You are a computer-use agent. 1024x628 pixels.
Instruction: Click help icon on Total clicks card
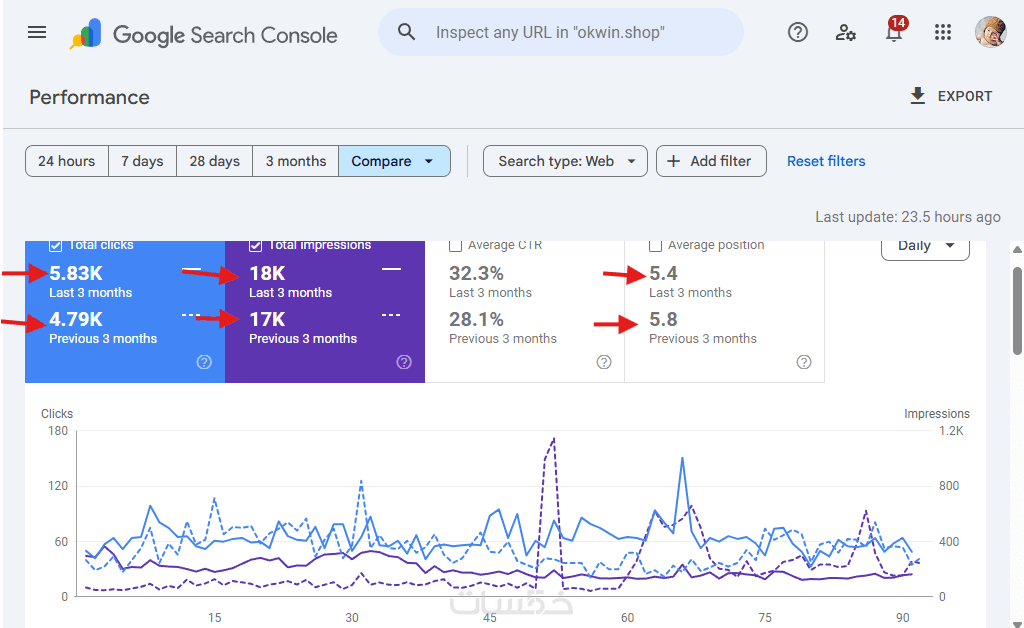click(x=204, y=362)
